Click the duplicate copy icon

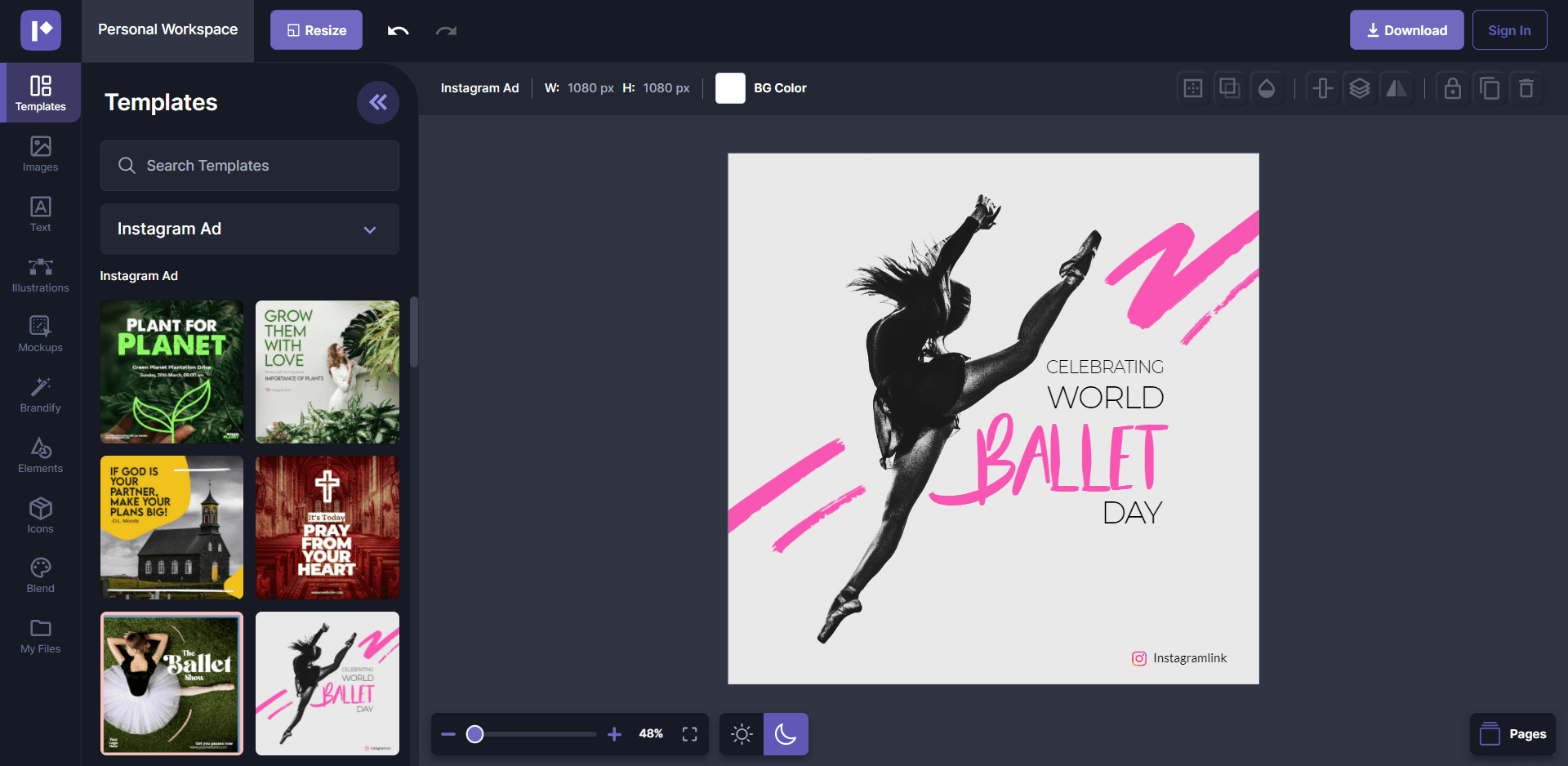(x=1489, y=88)
